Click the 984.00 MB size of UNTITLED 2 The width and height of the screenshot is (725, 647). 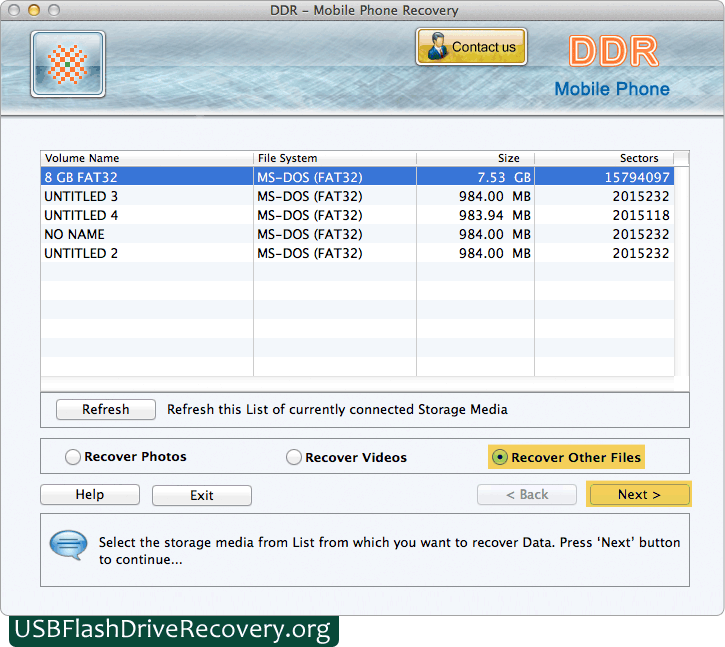point(475,253)
